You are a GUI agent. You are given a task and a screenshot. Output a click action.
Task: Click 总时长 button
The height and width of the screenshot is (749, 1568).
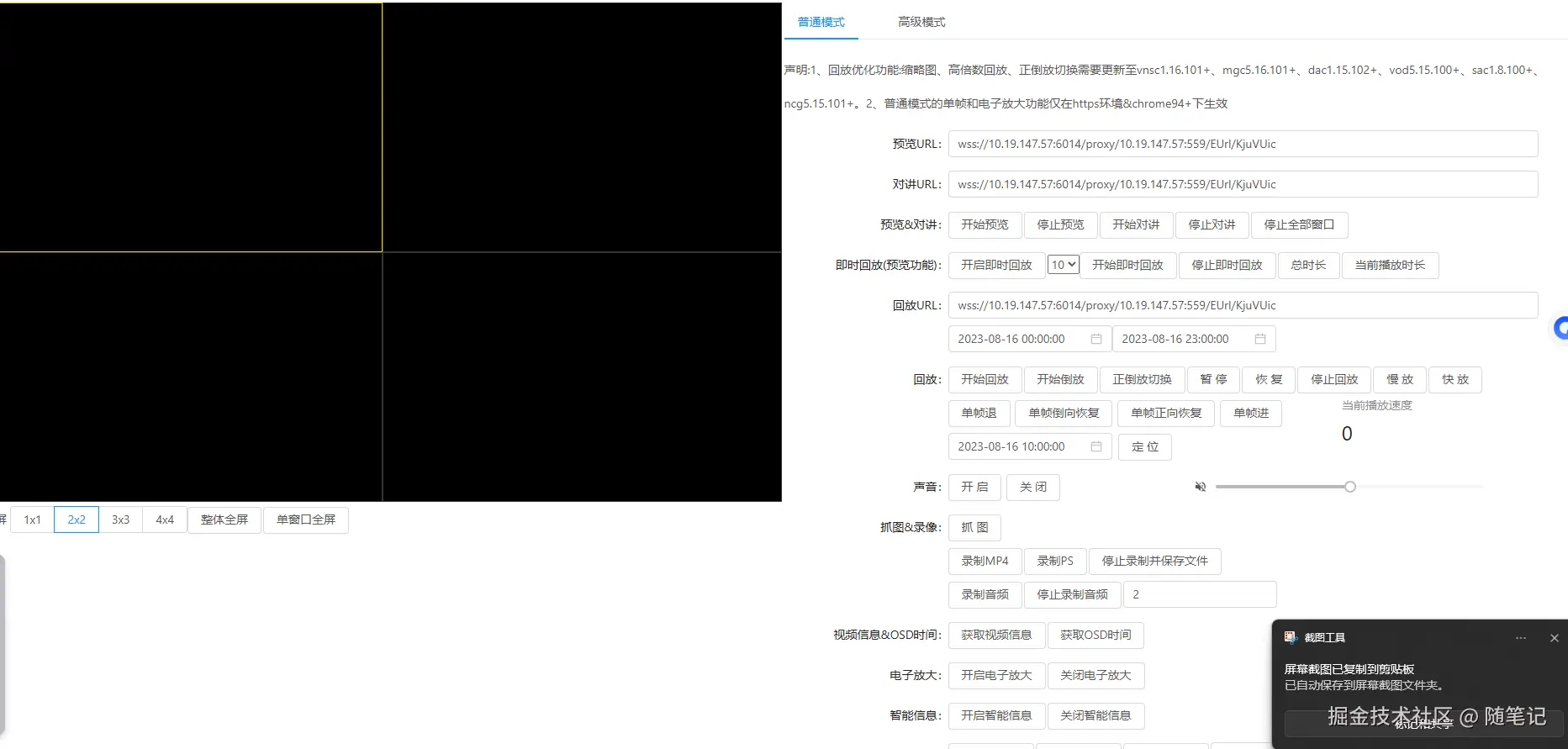pyautogui.click(x=1309, y=265)
